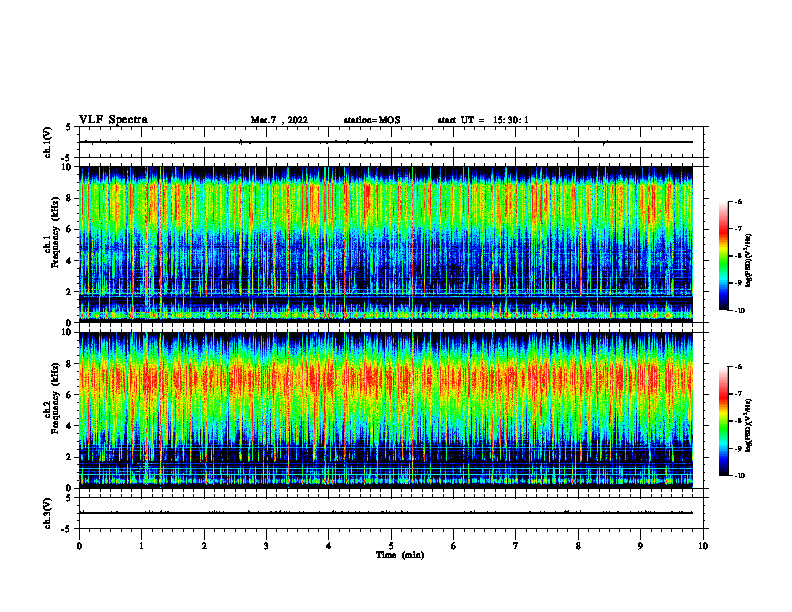Click the 'start UT = 15:30: 1' label
792x612 pixels.
pyautogui.click(x=483, y=120)
